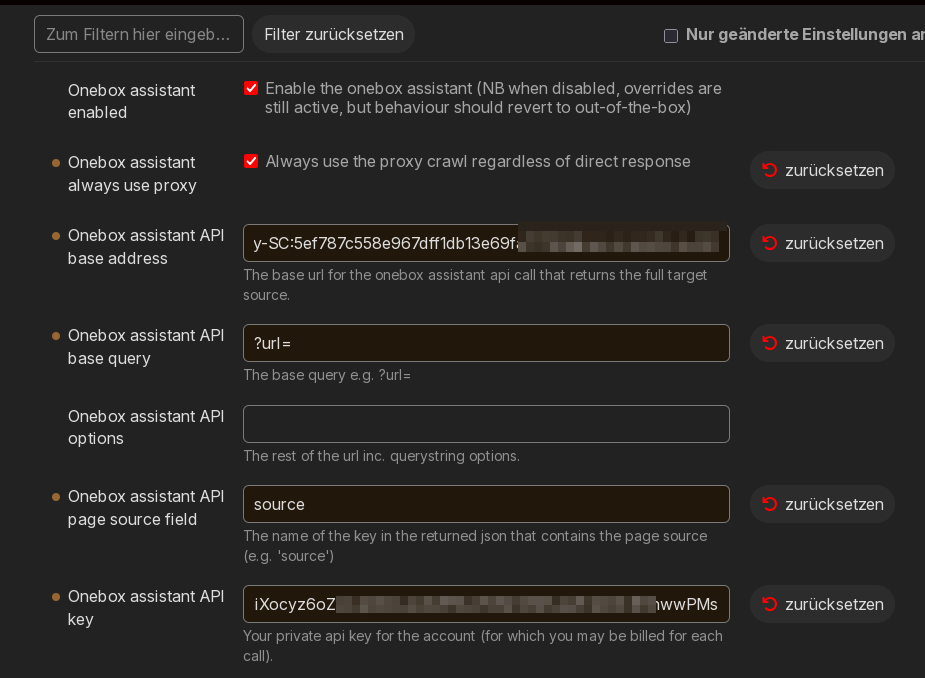The image size is (925, 678).
Task: Click 'The name of the key in the returned json' text
Action: [475, 546]
